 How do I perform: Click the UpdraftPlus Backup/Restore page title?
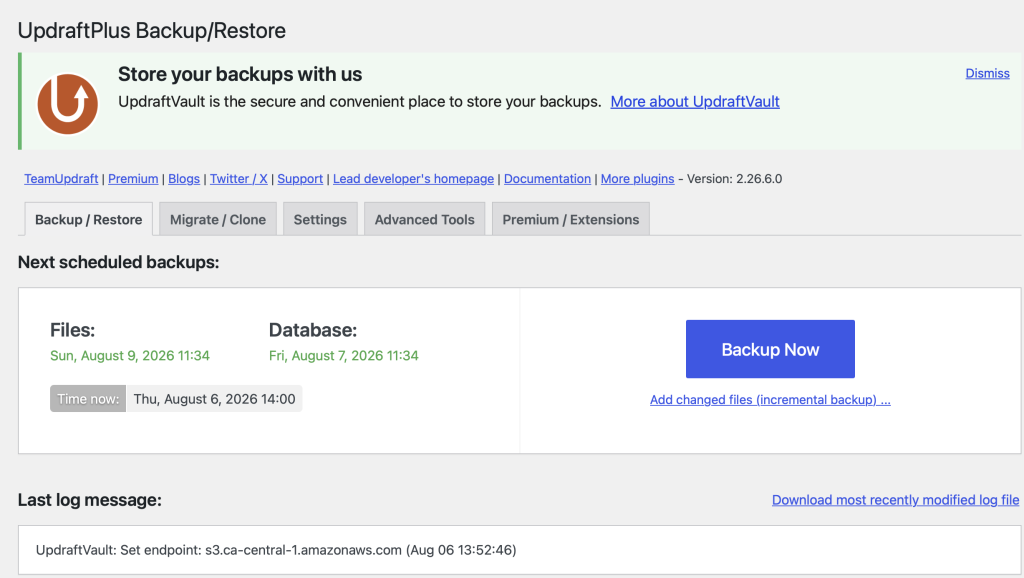click(152, 31)
